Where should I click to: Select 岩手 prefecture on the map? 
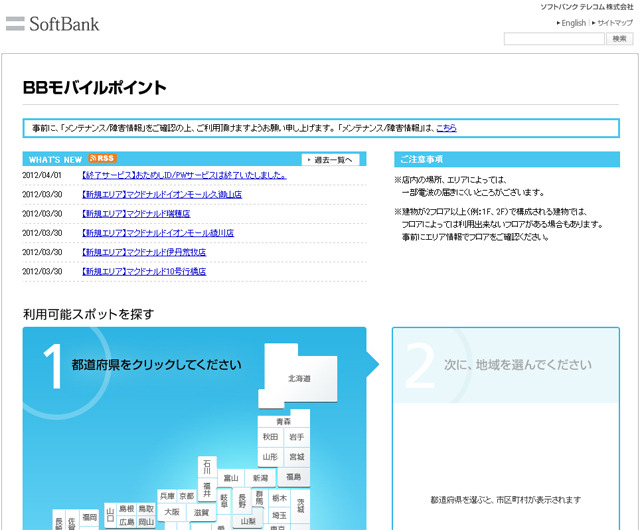click(296, 437)
